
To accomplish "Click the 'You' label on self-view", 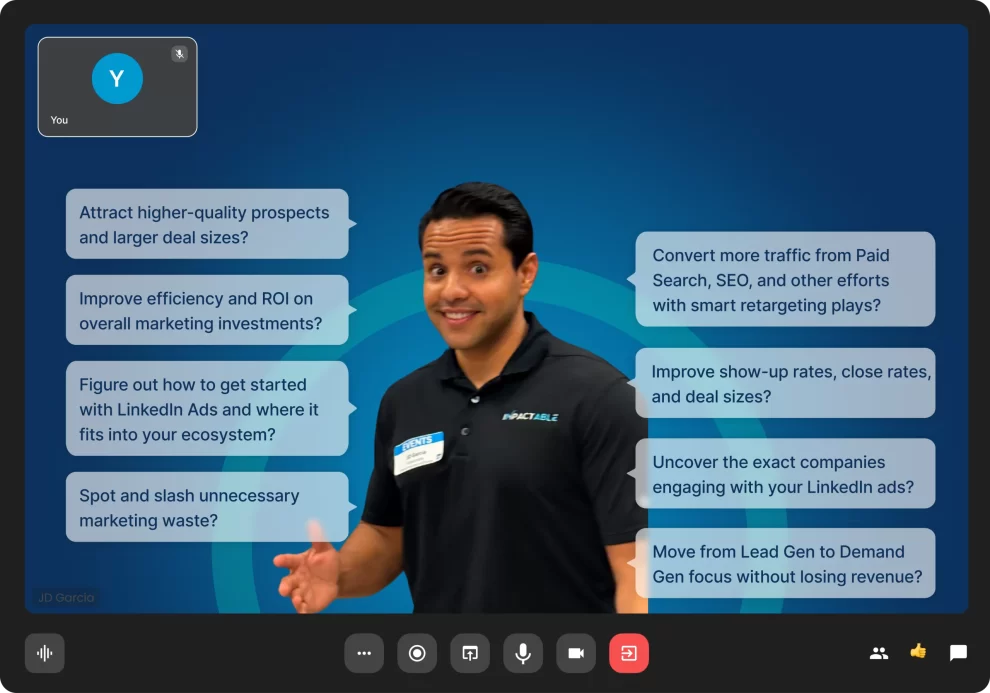I will point(59,120).
